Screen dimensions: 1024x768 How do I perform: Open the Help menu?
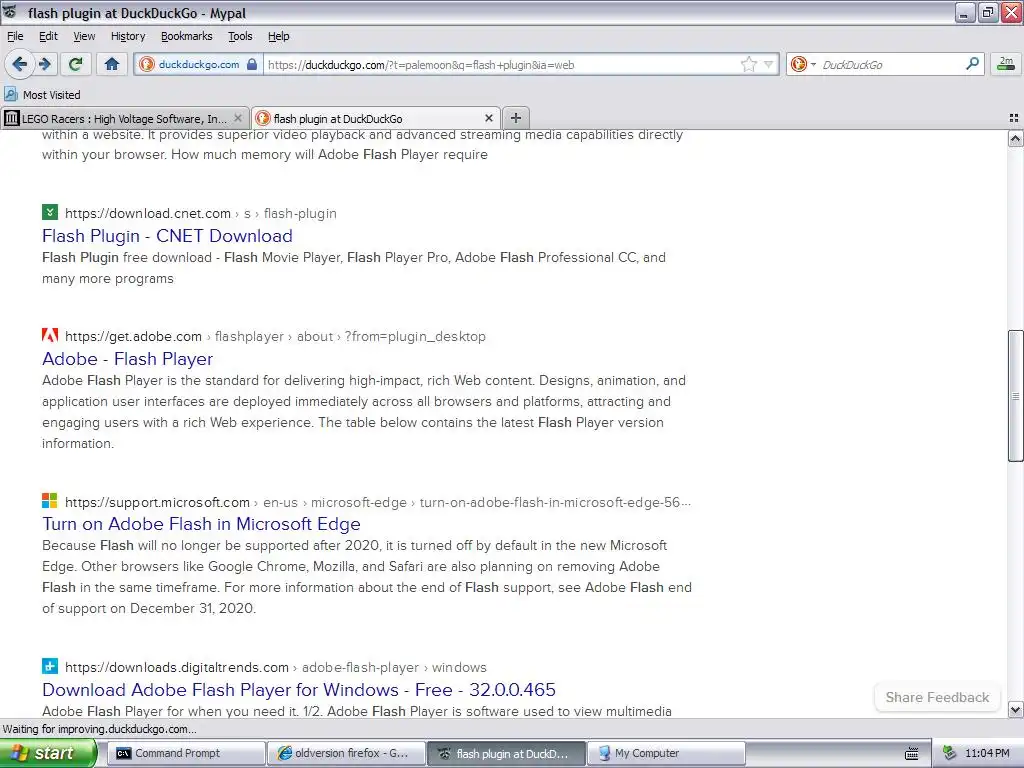(x=278, y=36)
